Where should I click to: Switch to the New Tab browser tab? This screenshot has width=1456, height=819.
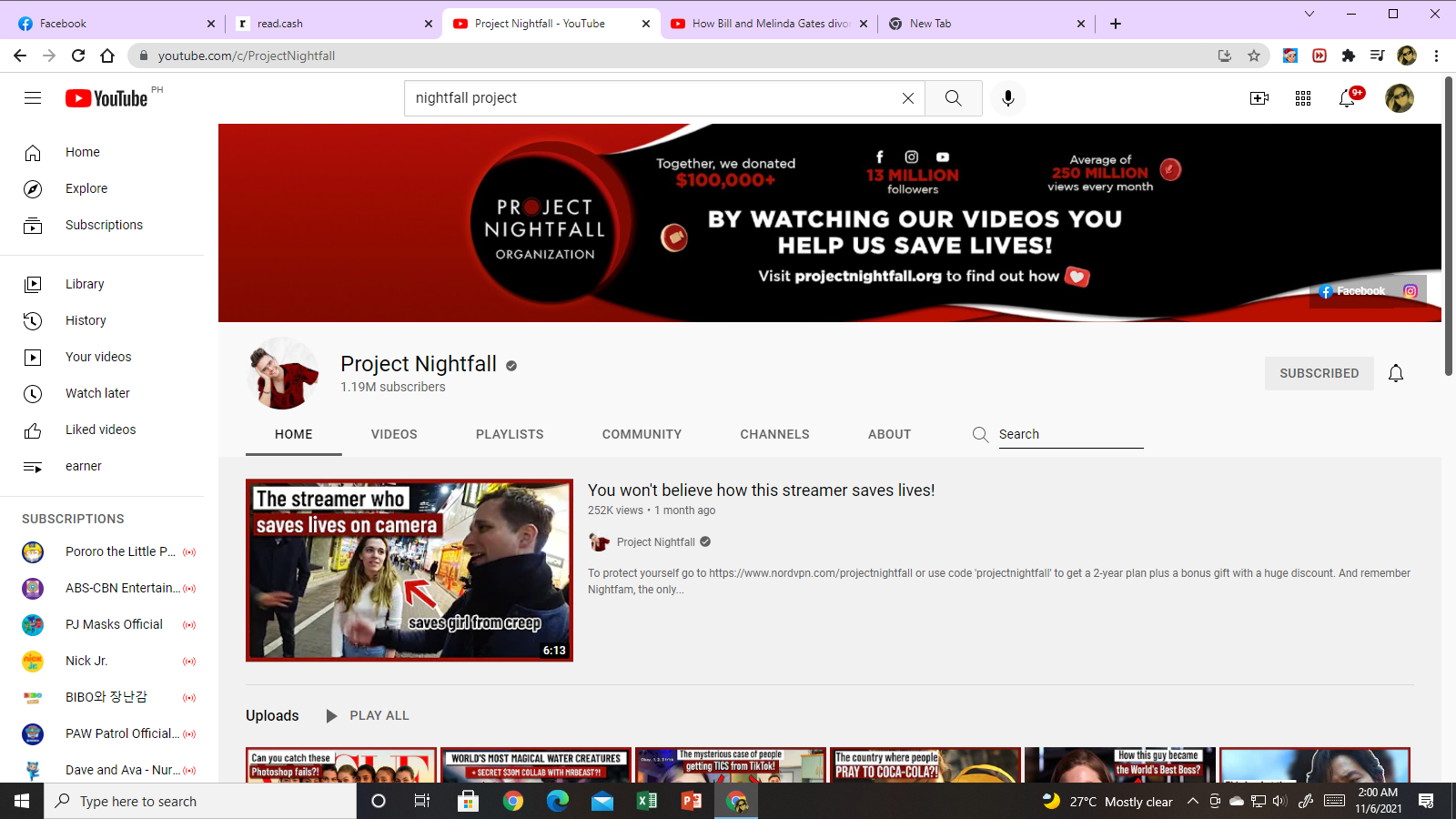pyautogui.click(x=986, y=24)
